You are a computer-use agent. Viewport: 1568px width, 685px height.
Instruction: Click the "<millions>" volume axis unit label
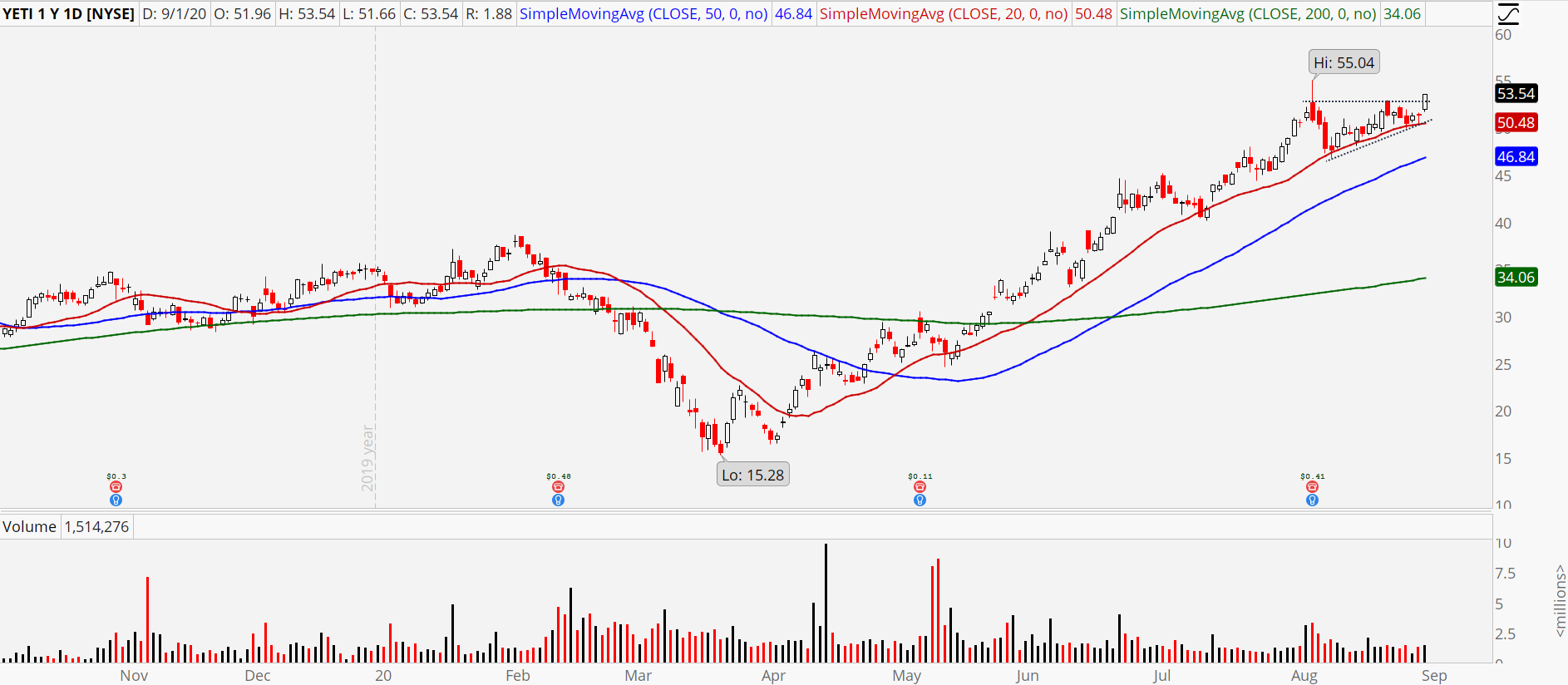coord(1560,602)
